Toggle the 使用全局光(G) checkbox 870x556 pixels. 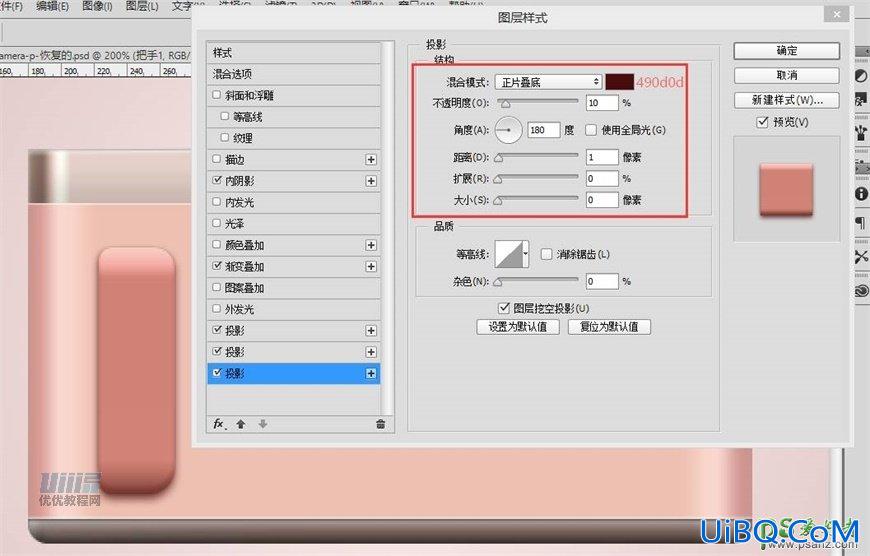point(591,130)
